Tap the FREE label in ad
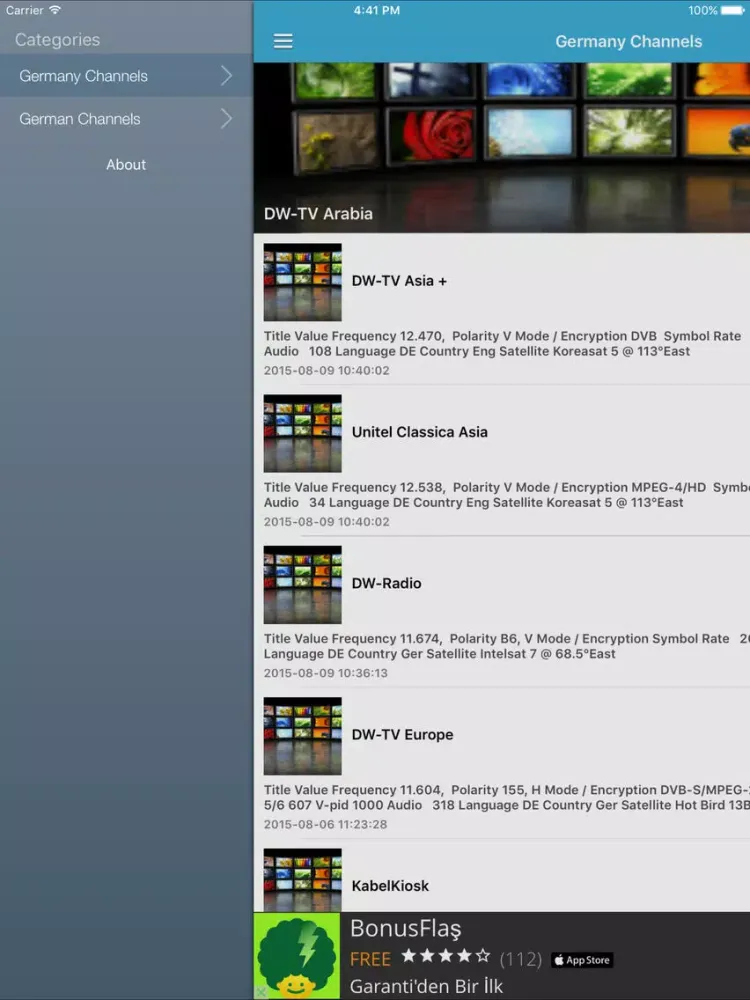 371,959
